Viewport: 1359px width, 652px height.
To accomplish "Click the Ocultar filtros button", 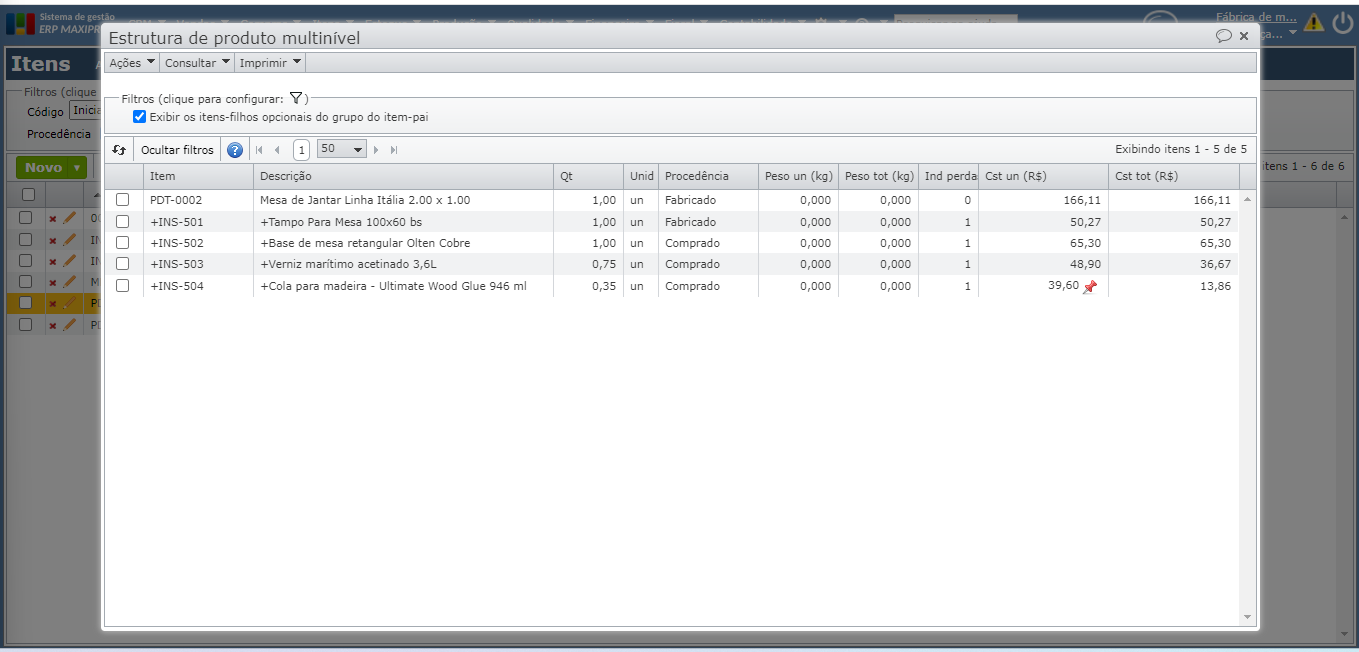I will pyautogui.click(x=177, y=150).
